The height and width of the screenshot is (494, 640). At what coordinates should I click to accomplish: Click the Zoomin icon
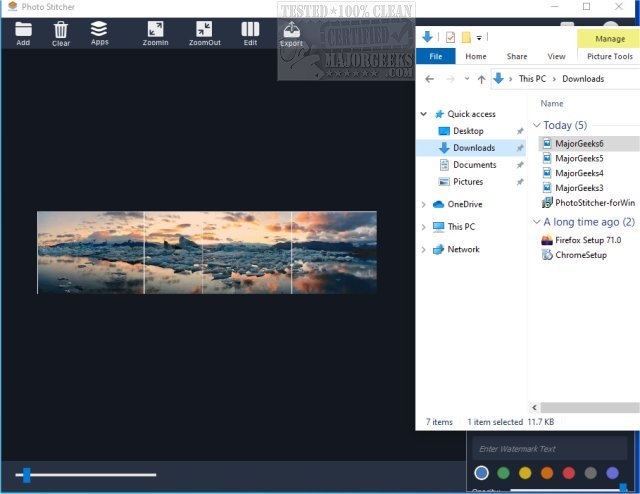coord(155,31)
